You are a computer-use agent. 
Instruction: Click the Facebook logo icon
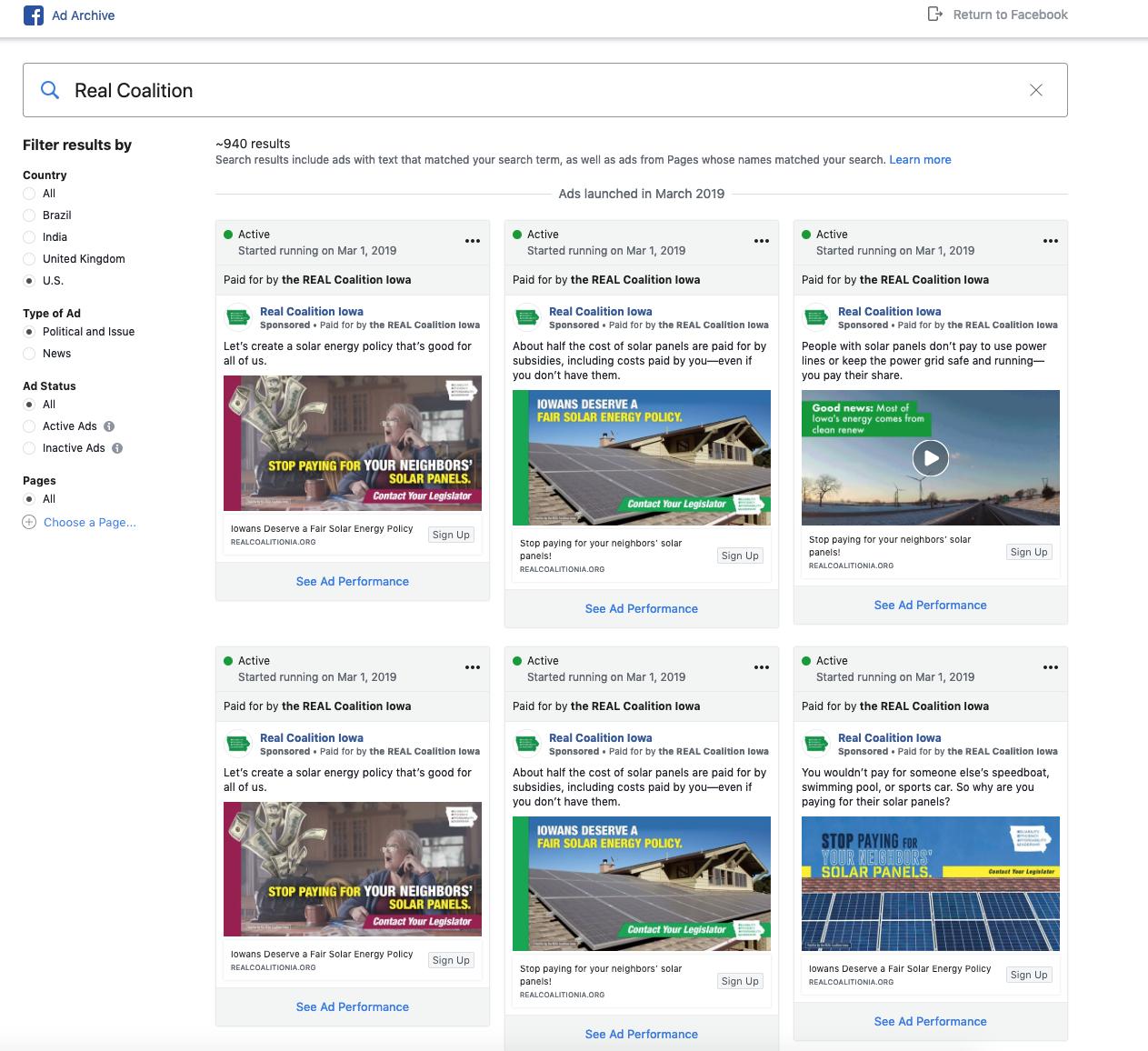[34, 15]
